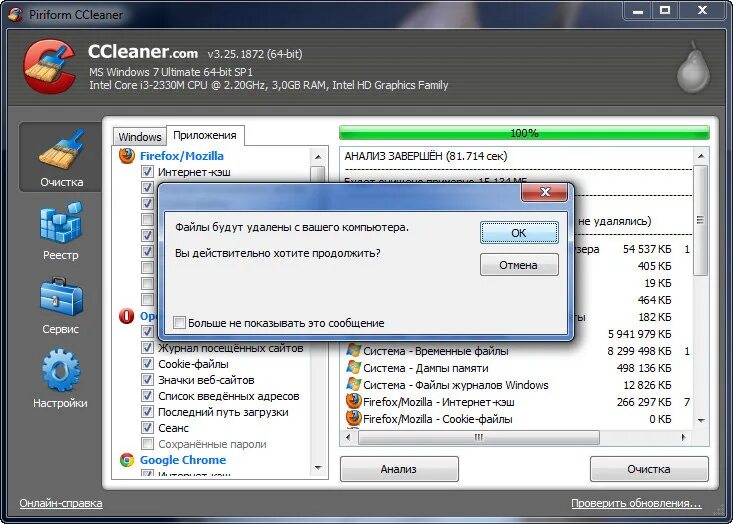This screenshot has height=524, width=733.
Task: Maximize the CCleaner window
Action: (x=665, y=11)
